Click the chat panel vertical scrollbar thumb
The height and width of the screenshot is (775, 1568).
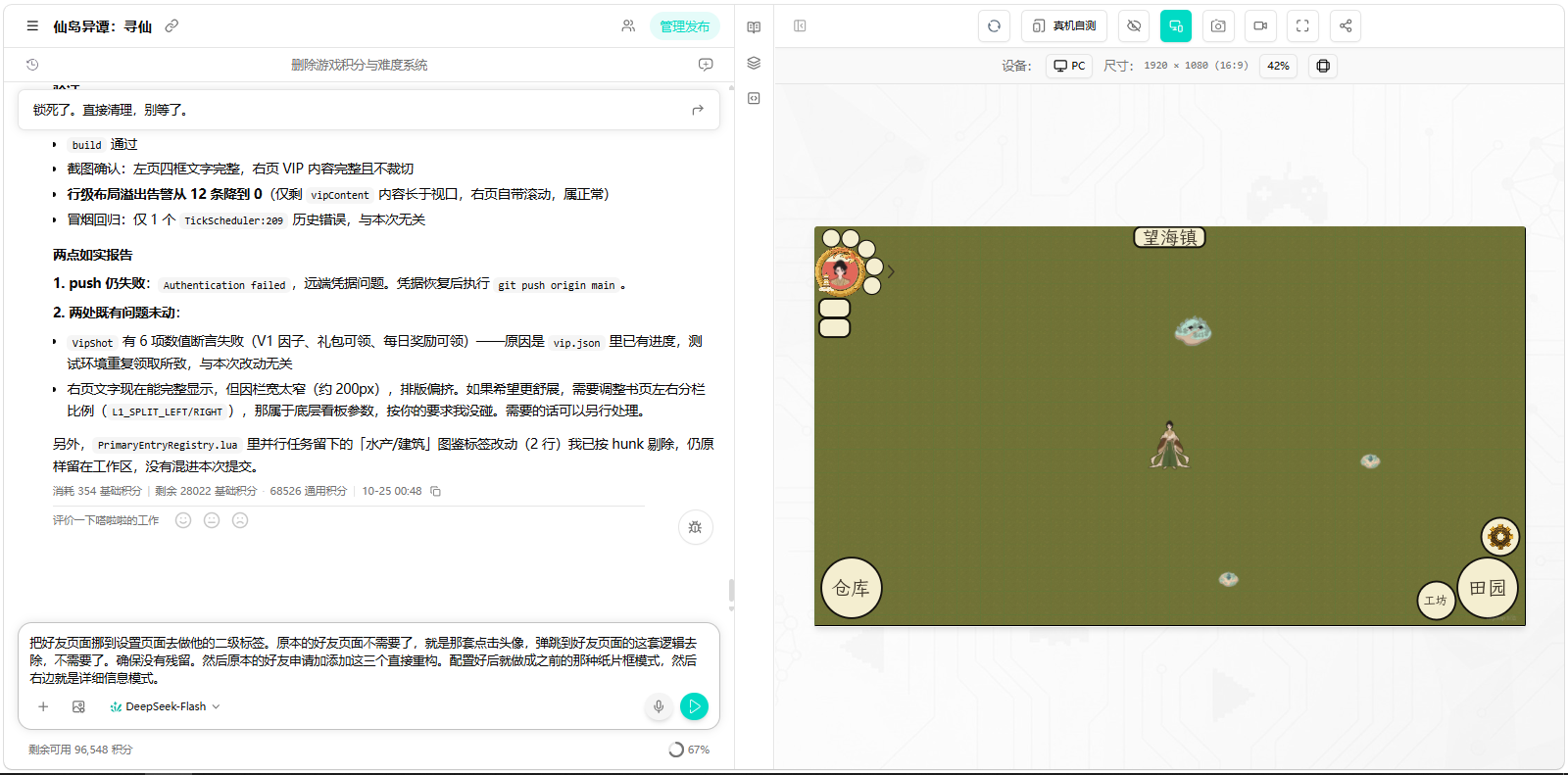pyautogui.click(x=731, y=591)
